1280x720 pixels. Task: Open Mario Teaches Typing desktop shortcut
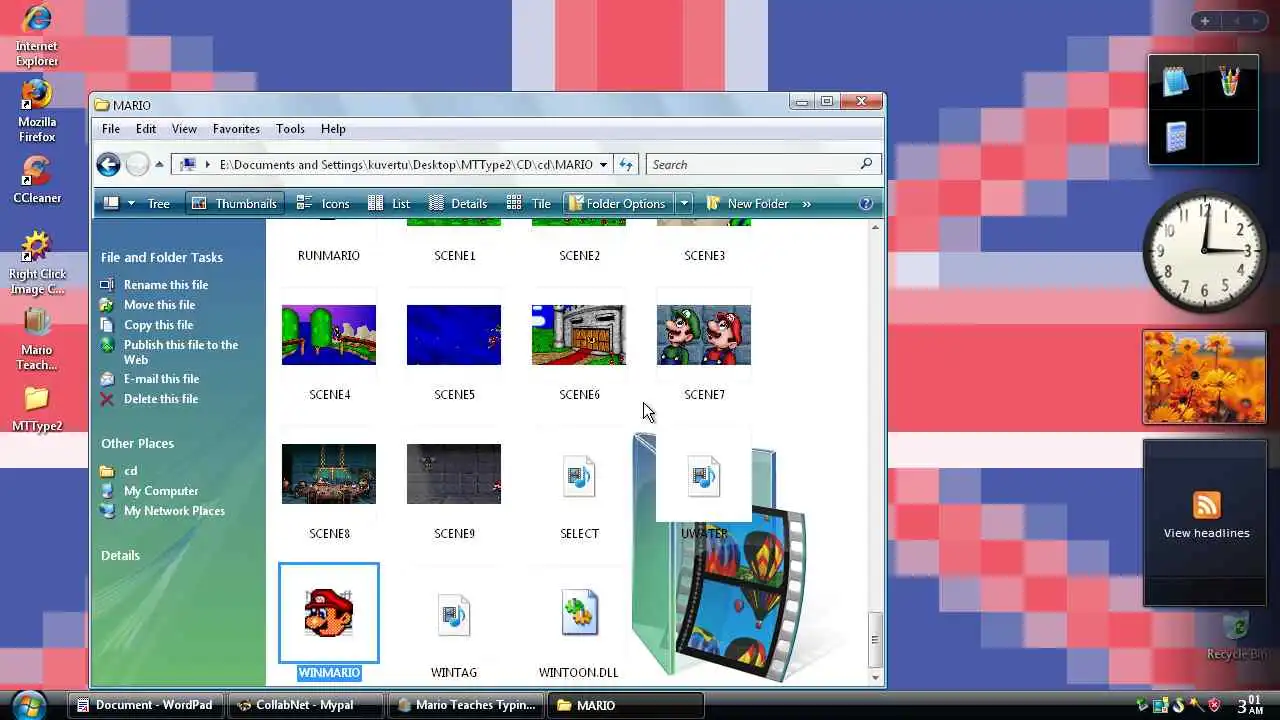pyautogui.click(x=37, y=339)
